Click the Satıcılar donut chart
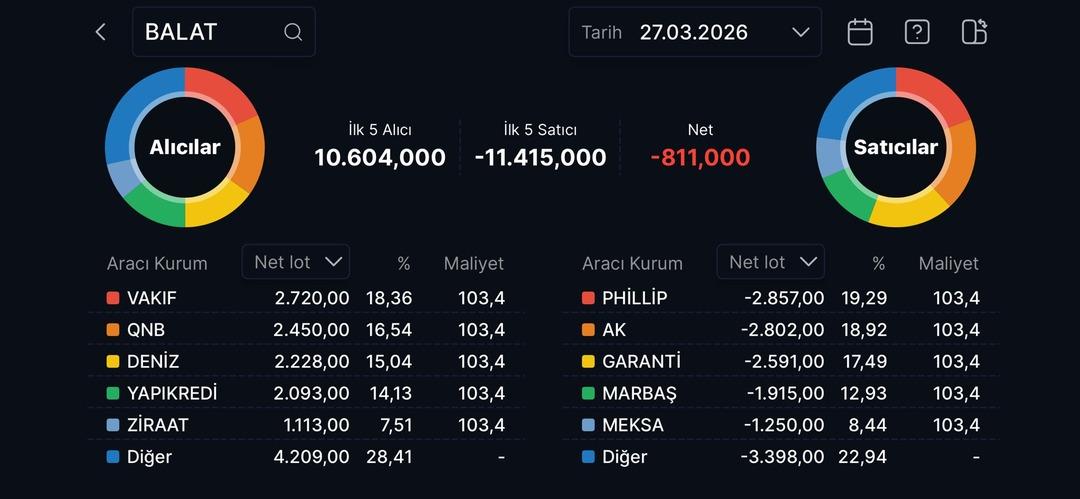The width and height of the screenshot is (1080, 499). (896, 147)
